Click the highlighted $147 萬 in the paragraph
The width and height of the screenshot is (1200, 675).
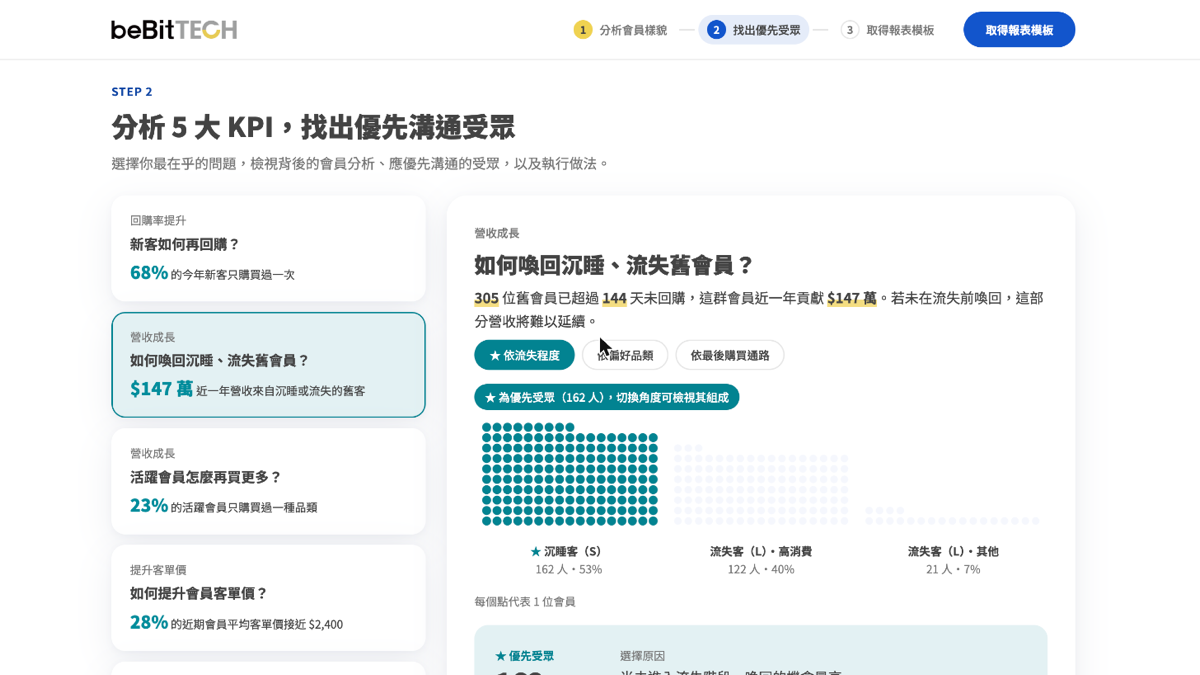pos(851,298)
